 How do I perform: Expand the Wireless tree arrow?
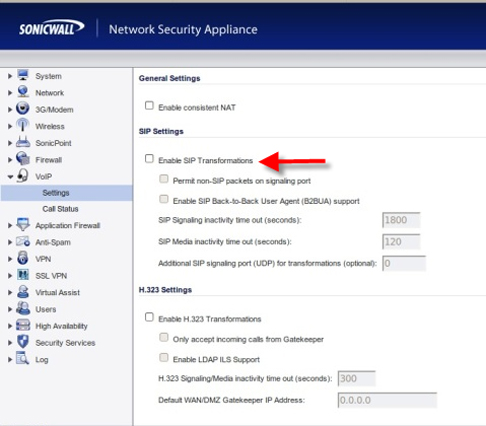pyautogui.click(x=10, y=126)
